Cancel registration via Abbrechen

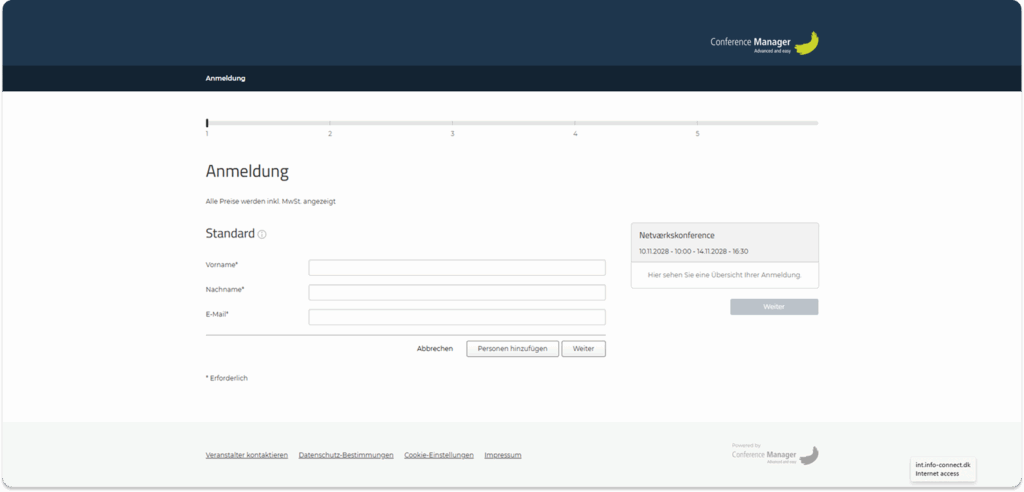click(435, 349)
